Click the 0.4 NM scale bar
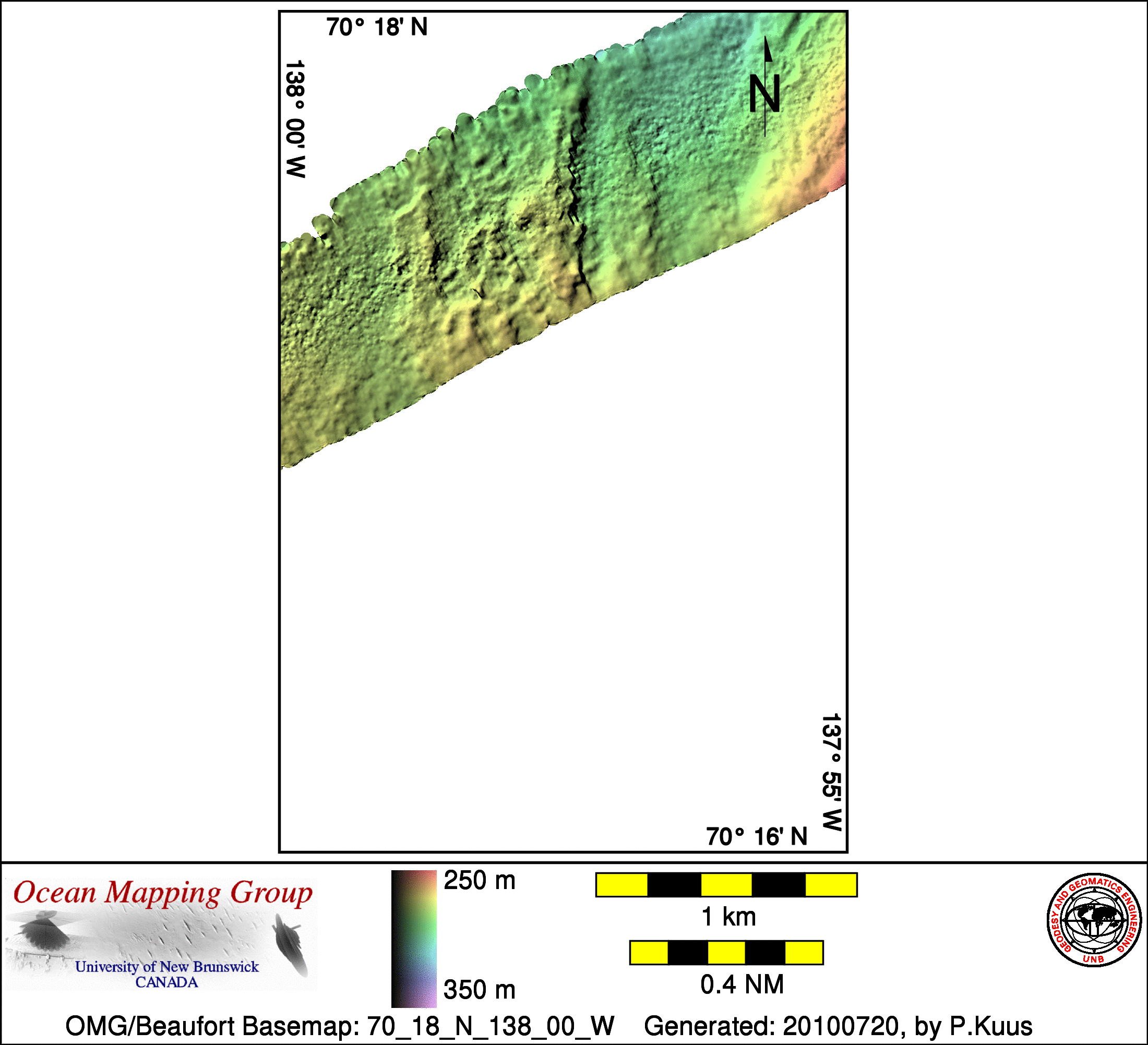The width and height of the screenshot is (1148, 1045). pos(726,953)
